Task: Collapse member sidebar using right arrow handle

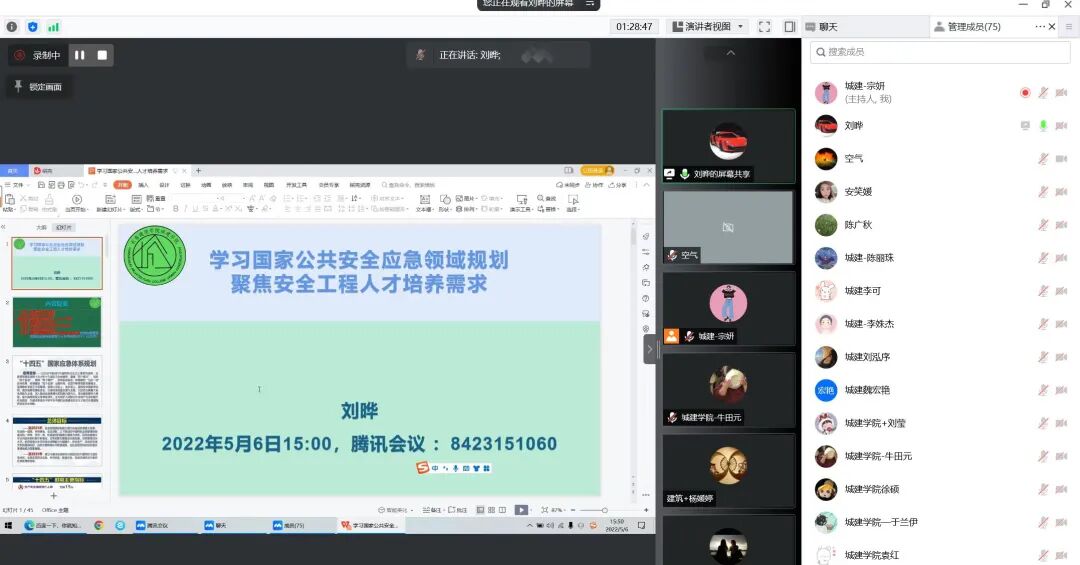Action: [x=650, y=349]
